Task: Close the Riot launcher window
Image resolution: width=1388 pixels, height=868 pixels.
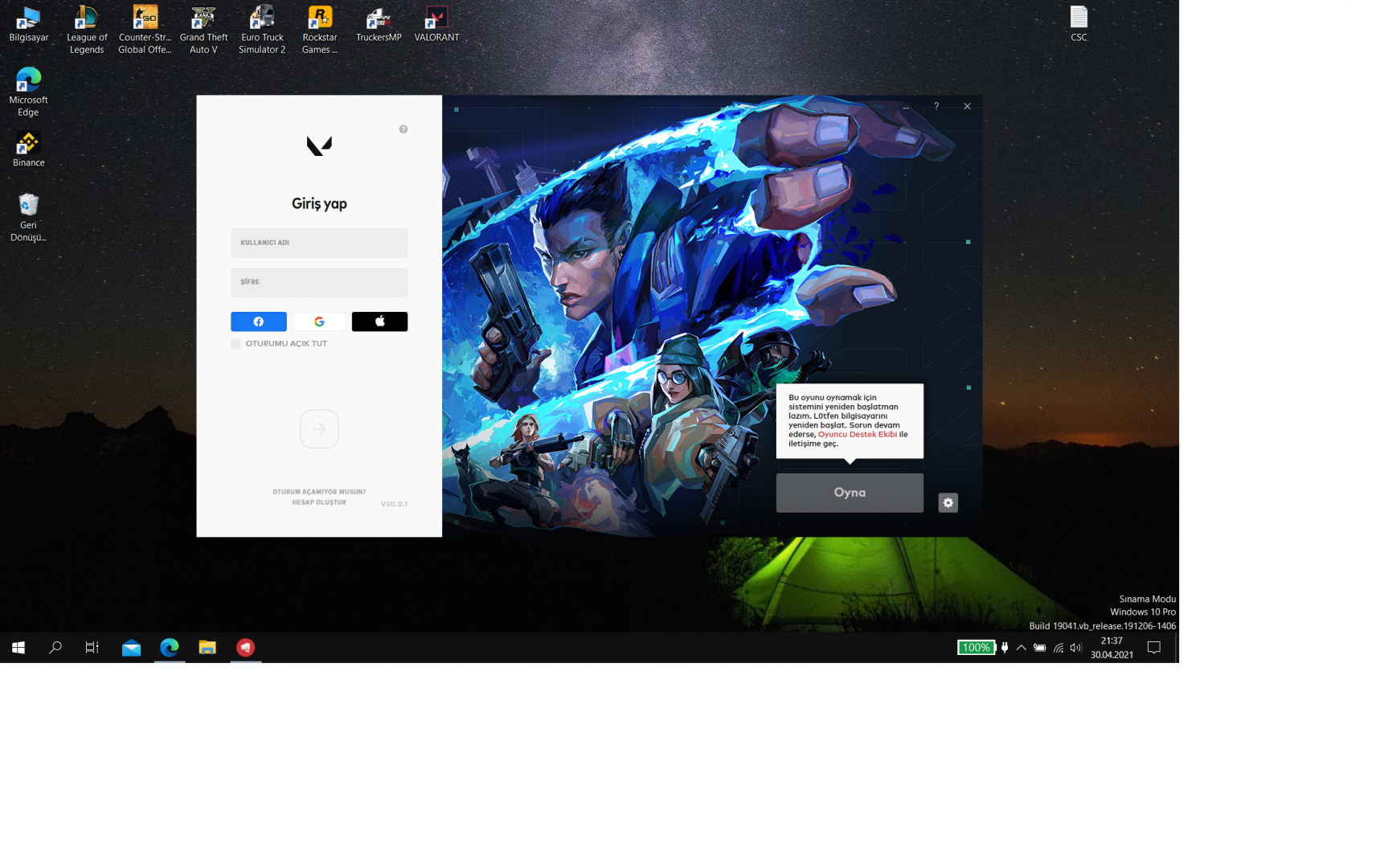Action: click(x=967, y=106)
